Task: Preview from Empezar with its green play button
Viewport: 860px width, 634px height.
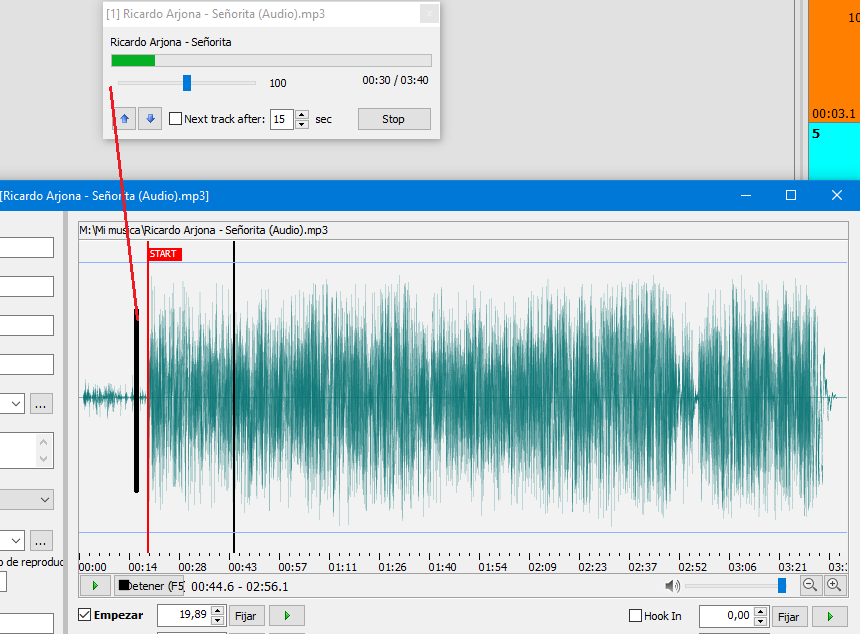Action: point(286,616)
